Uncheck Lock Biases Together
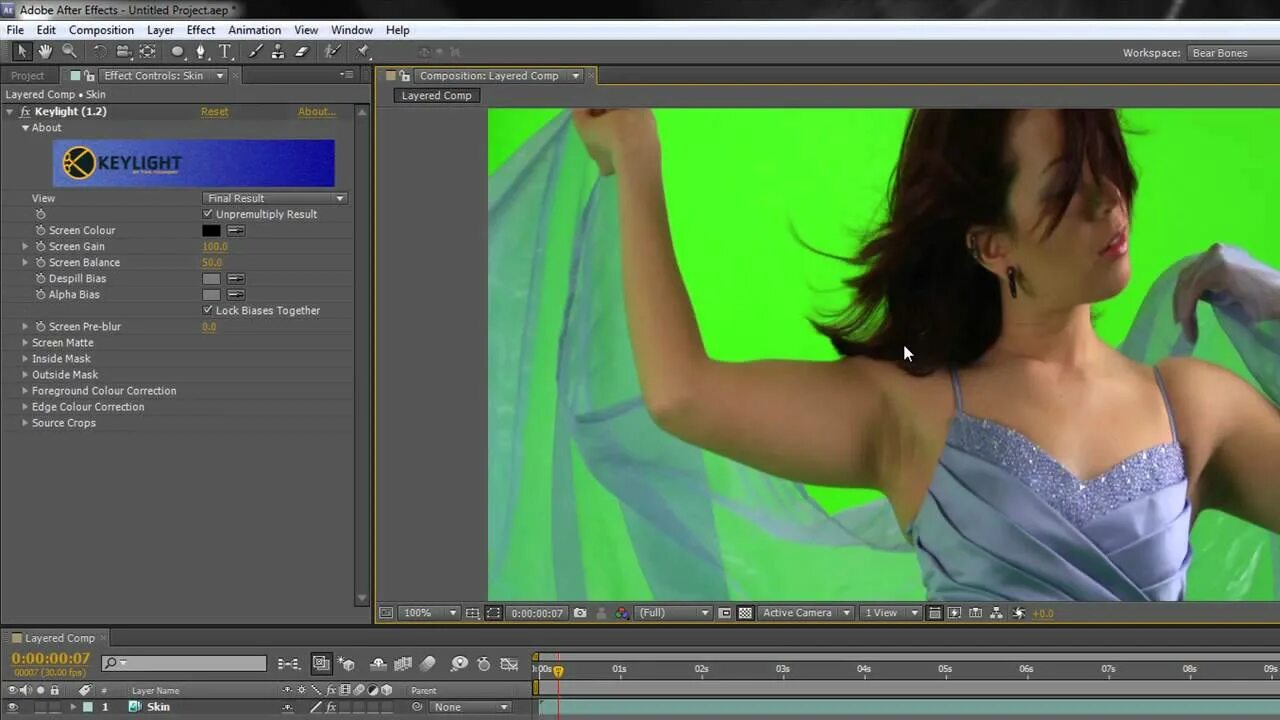The height and width of the screenshot is (720, 1280). pyautogui.click(x=208, y=310)
